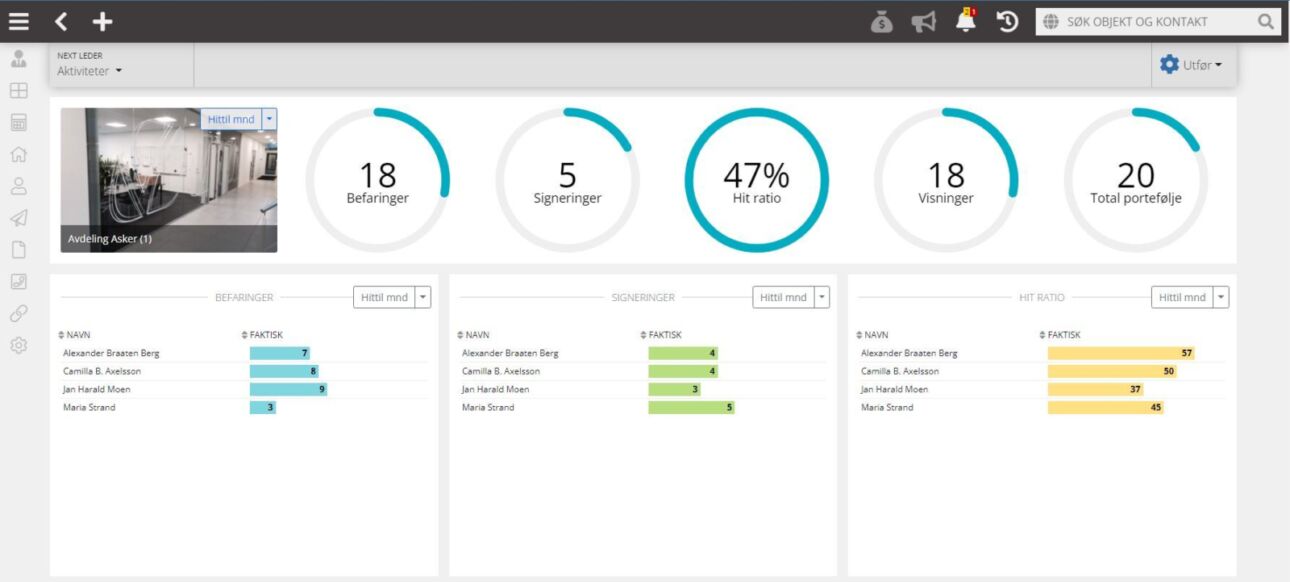This screenshot has height=582, width=1290.
Task: Open the money bag icon
Action: click(881, 21)
